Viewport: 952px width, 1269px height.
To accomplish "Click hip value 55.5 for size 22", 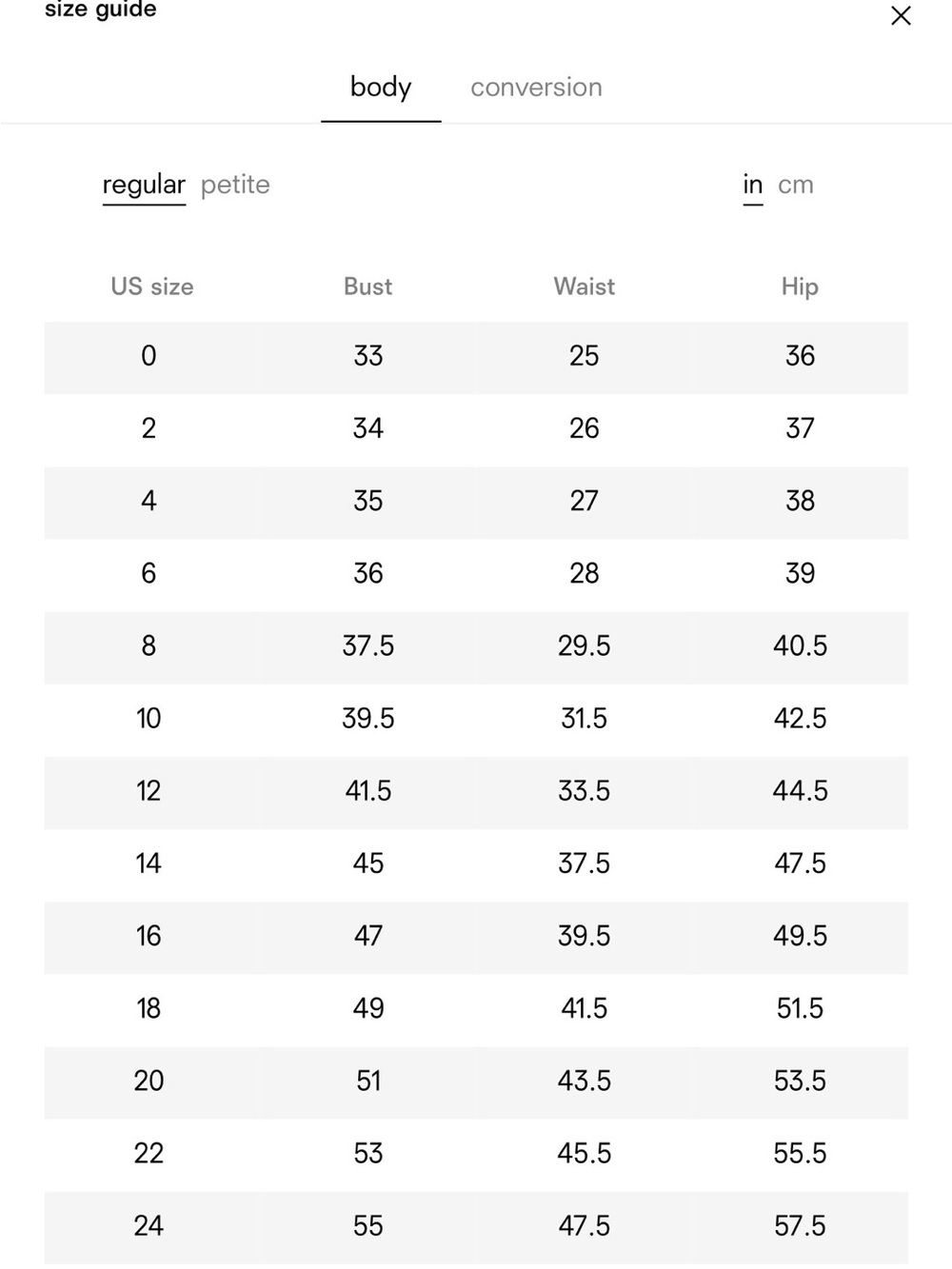I will [800, 1154].
